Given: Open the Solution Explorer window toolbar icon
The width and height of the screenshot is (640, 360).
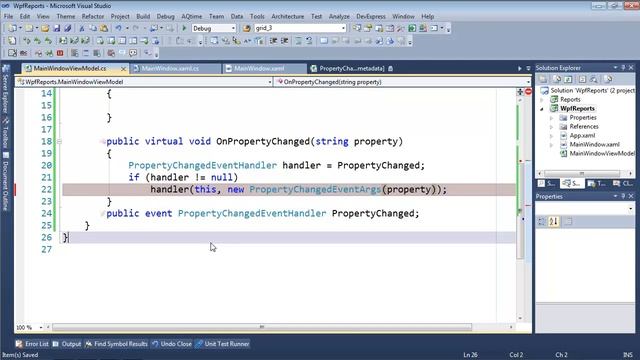Looking at the screenshot, I should (x=357, y=28).
